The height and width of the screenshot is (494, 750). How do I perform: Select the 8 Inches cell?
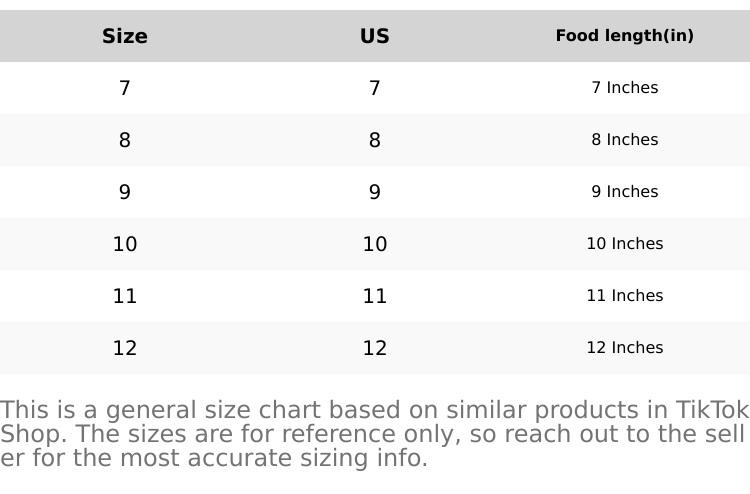(625, 140)
